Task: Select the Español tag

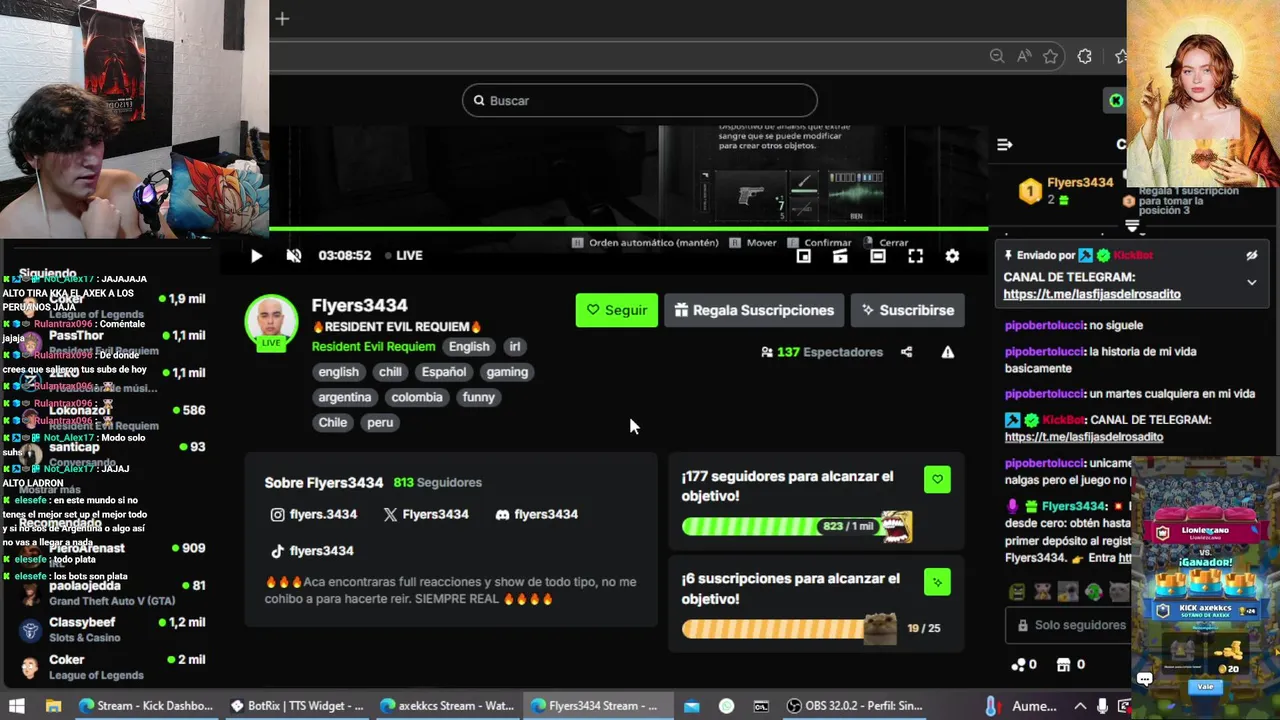Action: pyautogui.click(x=444, y=372)
